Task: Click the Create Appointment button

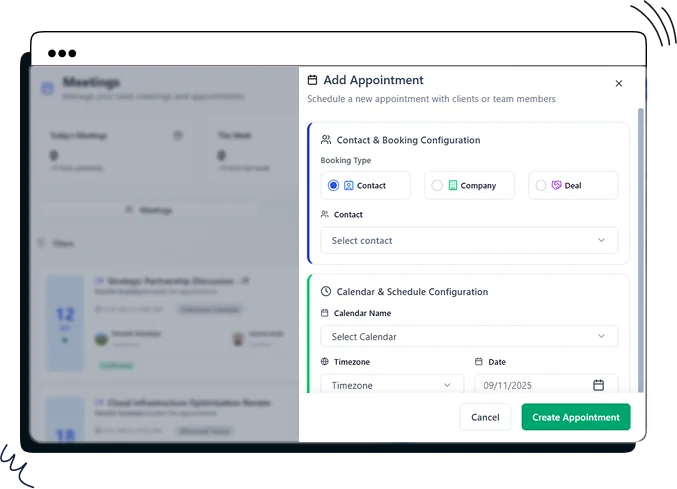Action: point(575,417)
